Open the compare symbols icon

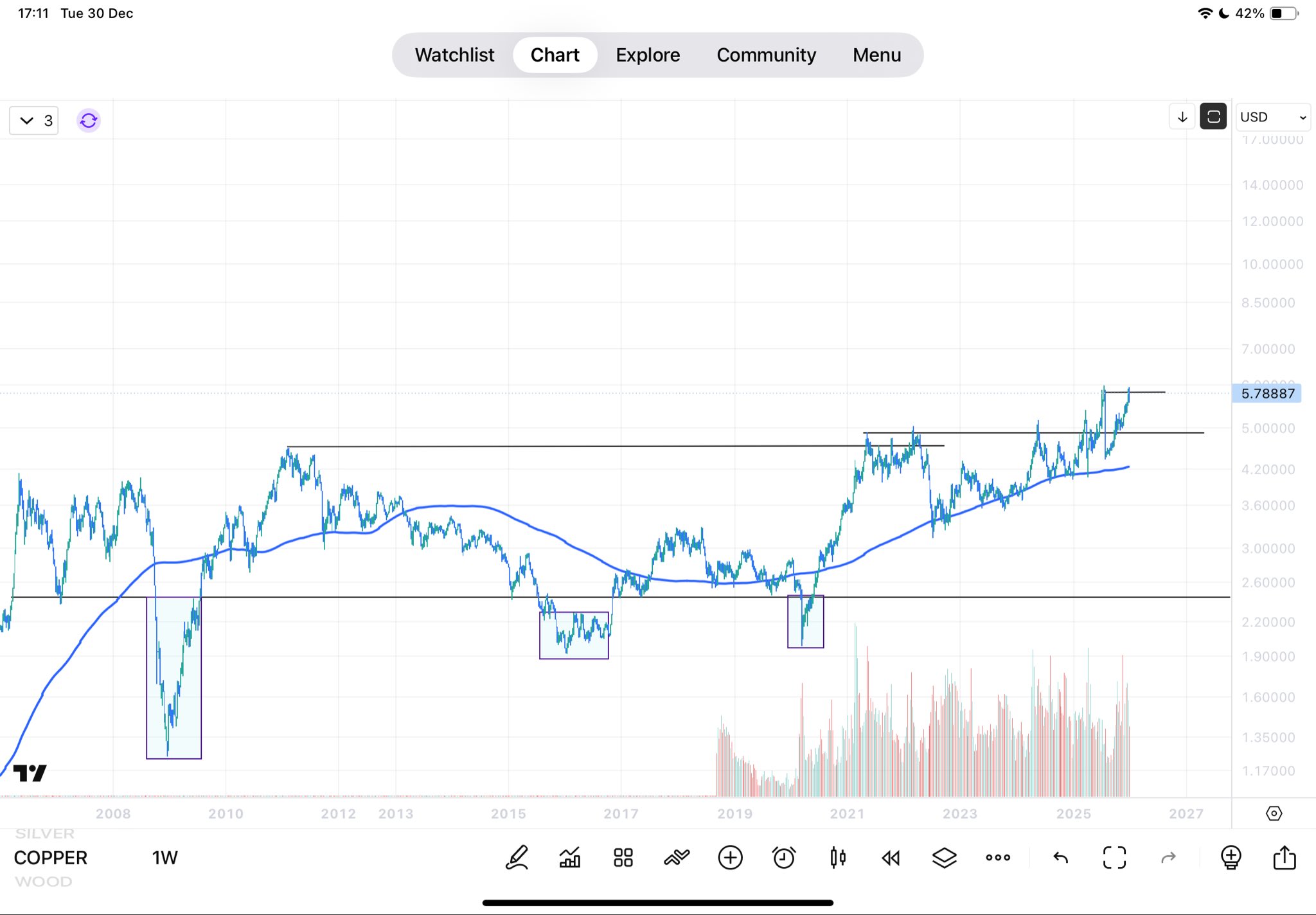click(677, 858)
